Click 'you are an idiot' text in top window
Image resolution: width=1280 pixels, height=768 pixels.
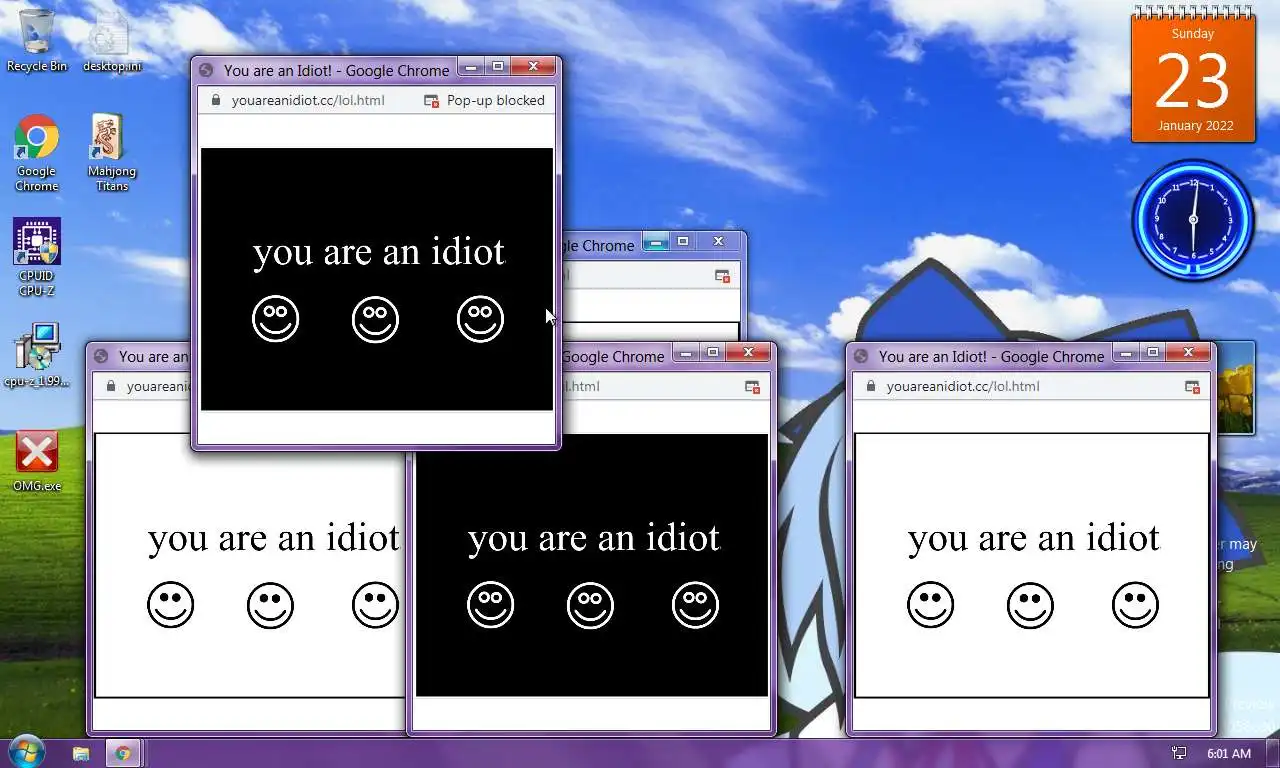[379, 251]
